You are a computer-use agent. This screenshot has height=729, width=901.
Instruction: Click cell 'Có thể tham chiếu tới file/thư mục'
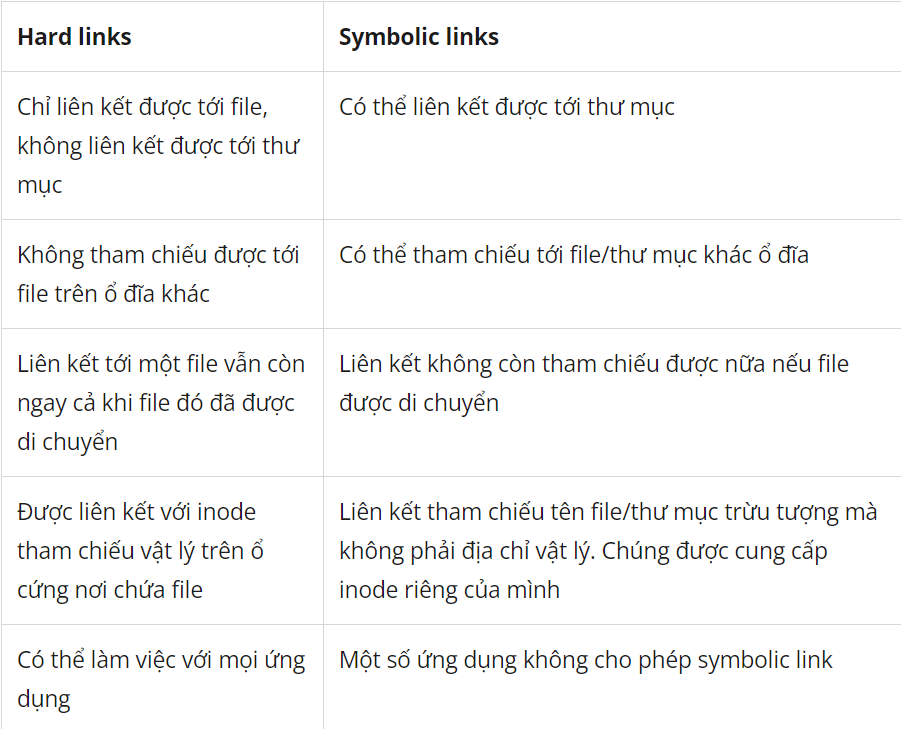tap(612, 274)
